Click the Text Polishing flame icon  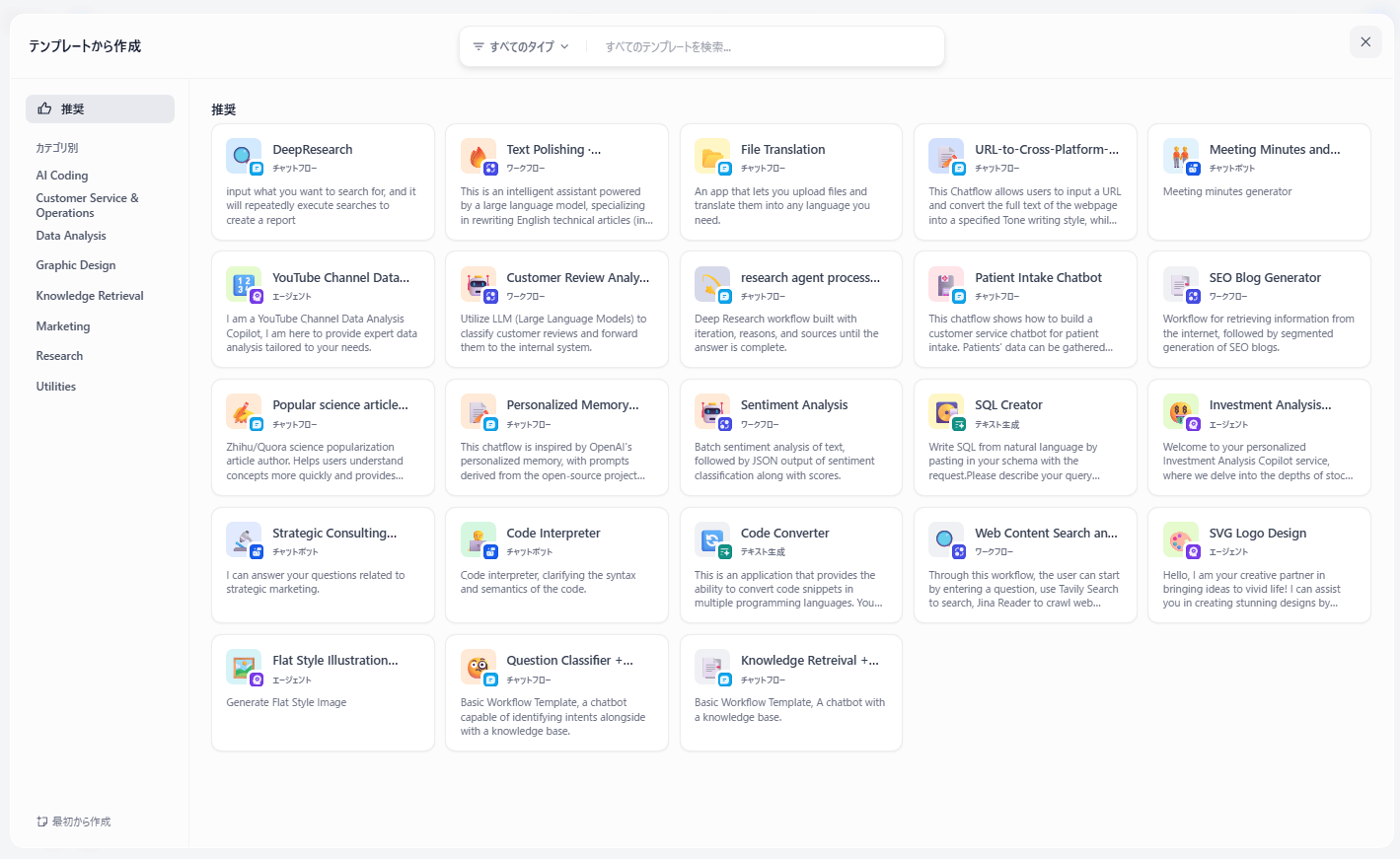coord(478,156)
